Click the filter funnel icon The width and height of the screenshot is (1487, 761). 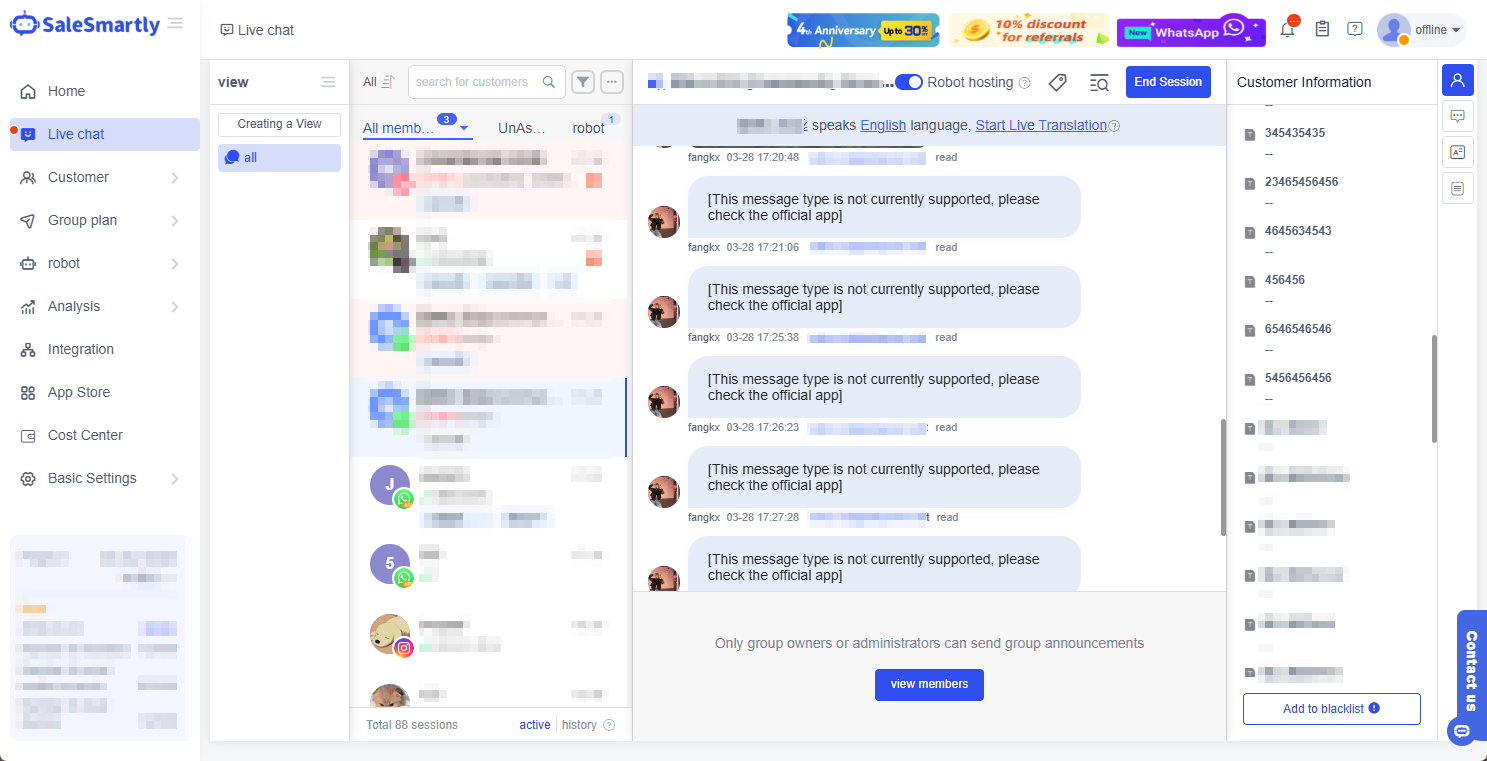coord(583,82)
